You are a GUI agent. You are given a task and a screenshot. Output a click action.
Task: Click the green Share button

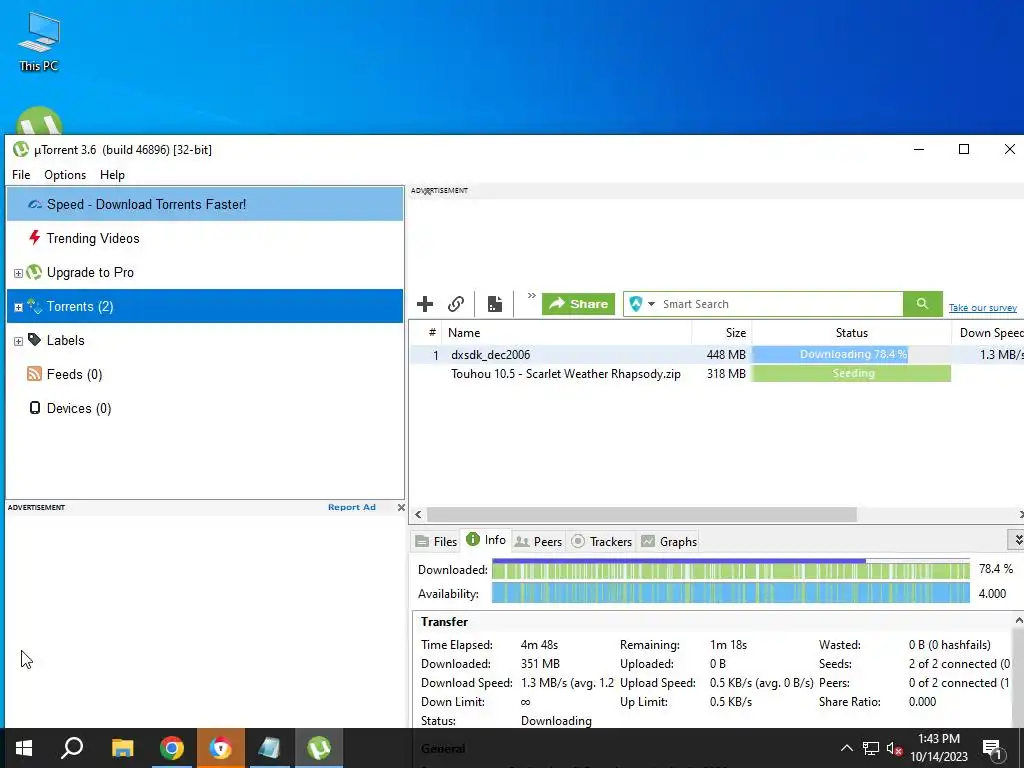pos(579,304)
